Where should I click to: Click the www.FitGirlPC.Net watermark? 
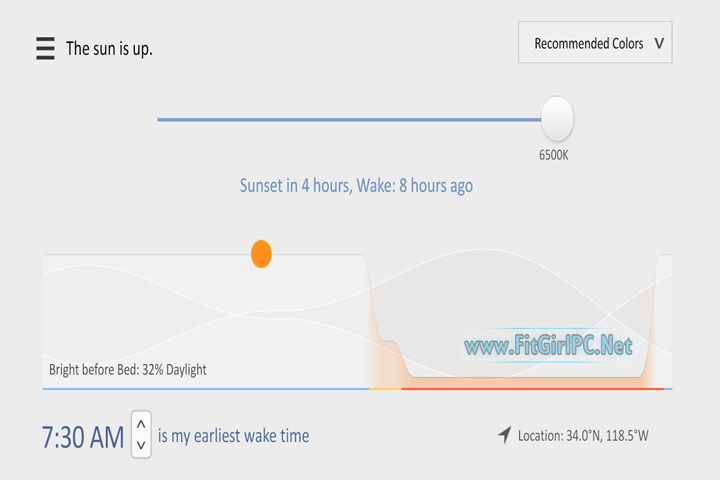click(548, 347)
